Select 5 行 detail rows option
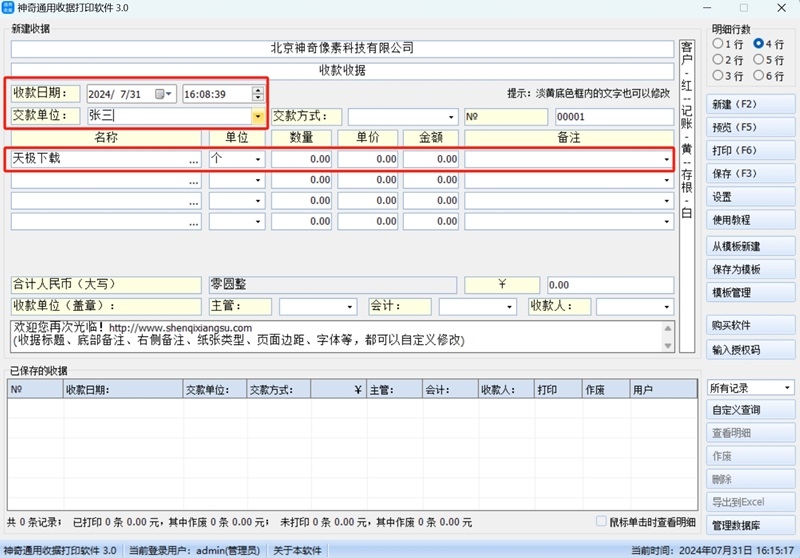Image resolution: width=800 pixels, height=558 pixels. 768,60
